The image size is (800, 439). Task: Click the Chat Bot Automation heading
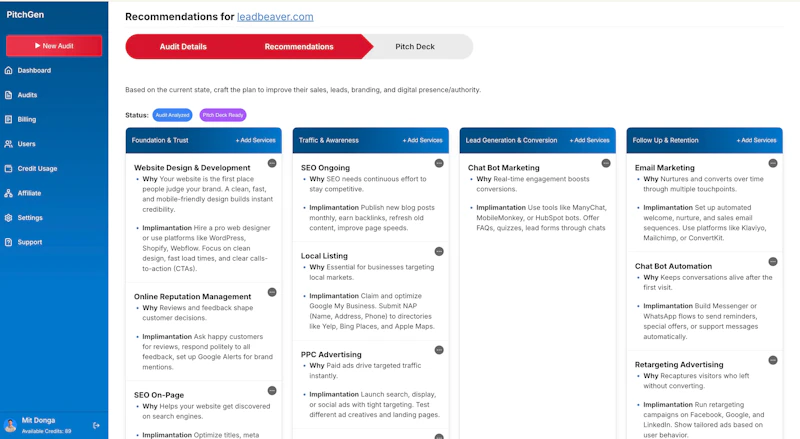click(673, 266)
